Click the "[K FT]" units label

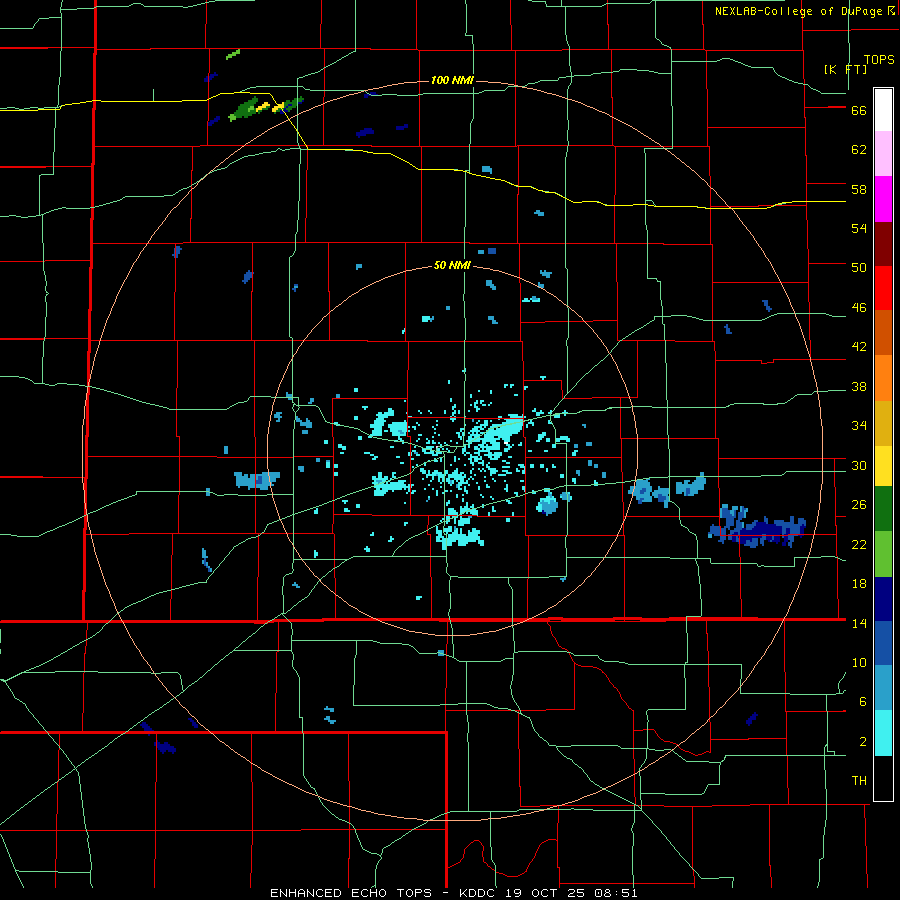tap(845, 69)
